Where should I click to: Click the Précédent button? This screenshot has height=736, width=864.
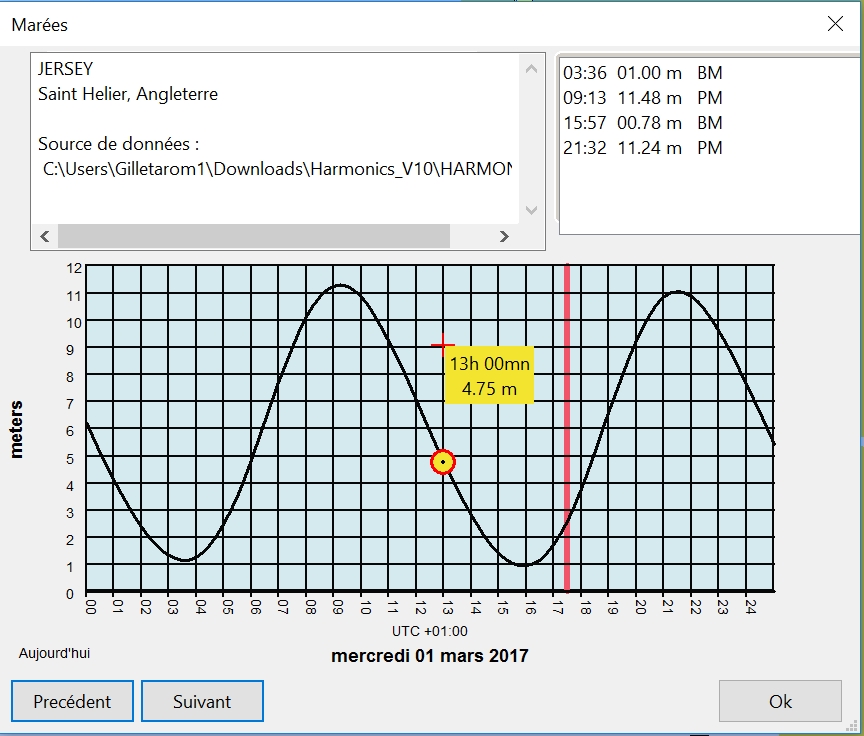[72, 701]
